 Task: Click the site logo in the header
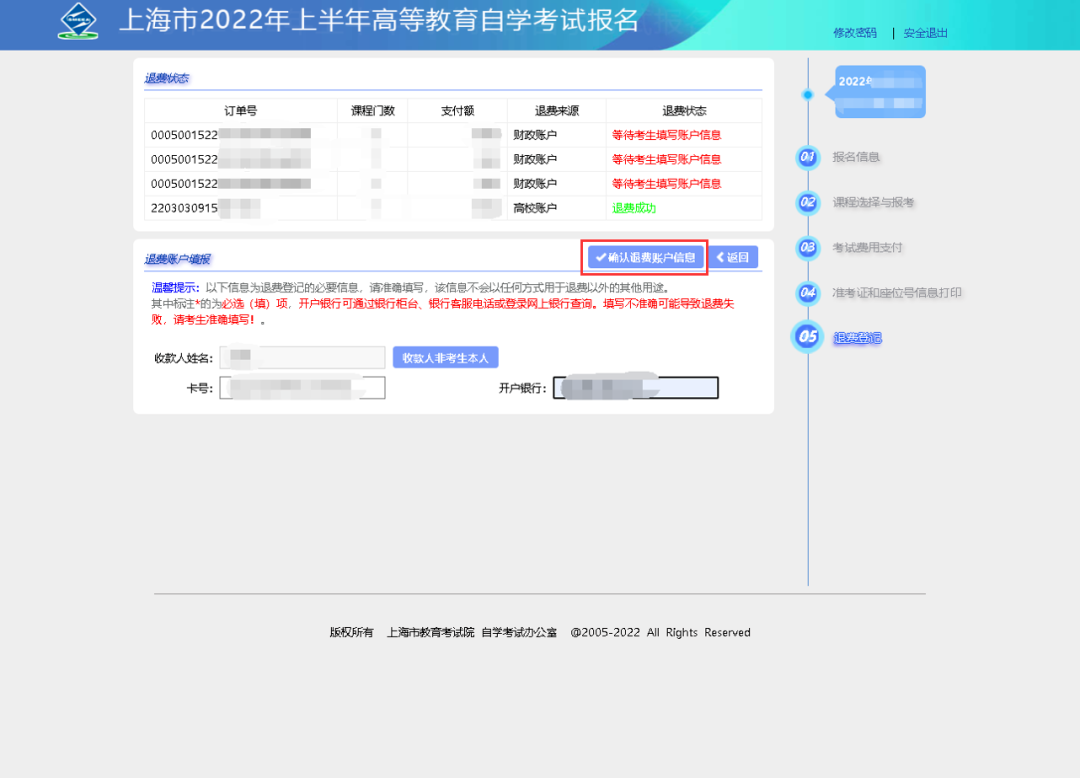click(x=77, y=21)
